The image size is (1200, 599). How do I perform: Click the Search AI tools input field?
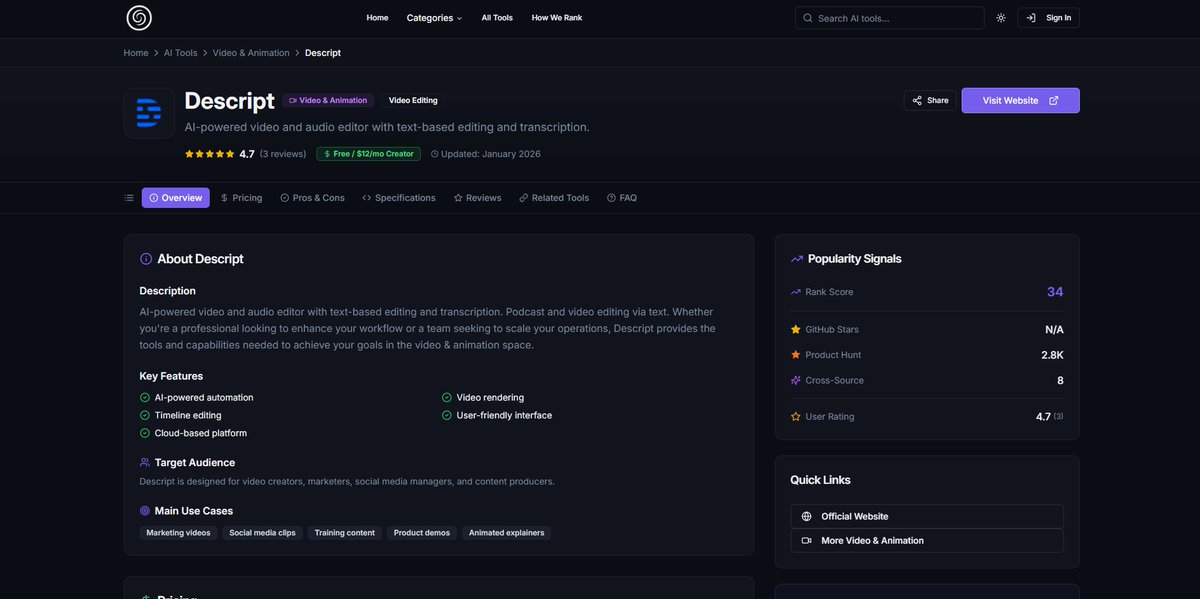tap(890, 17)
